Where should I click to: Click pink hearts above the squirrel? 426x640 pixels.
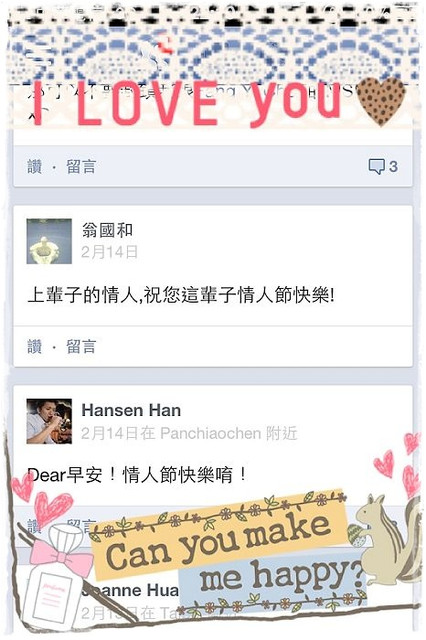[398, 465]
